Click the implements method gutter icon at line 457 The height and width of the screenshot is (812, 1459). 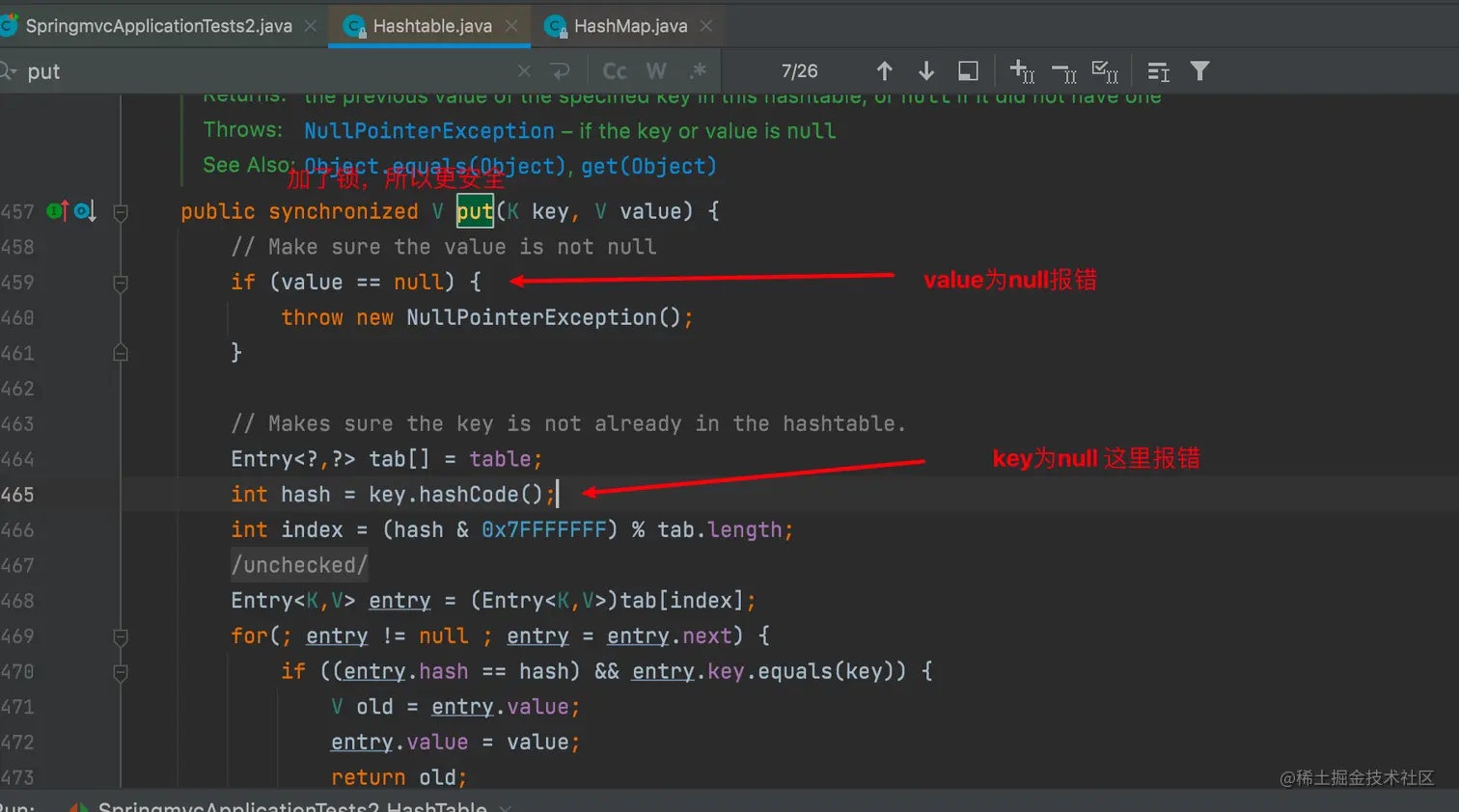click(58, 211)
